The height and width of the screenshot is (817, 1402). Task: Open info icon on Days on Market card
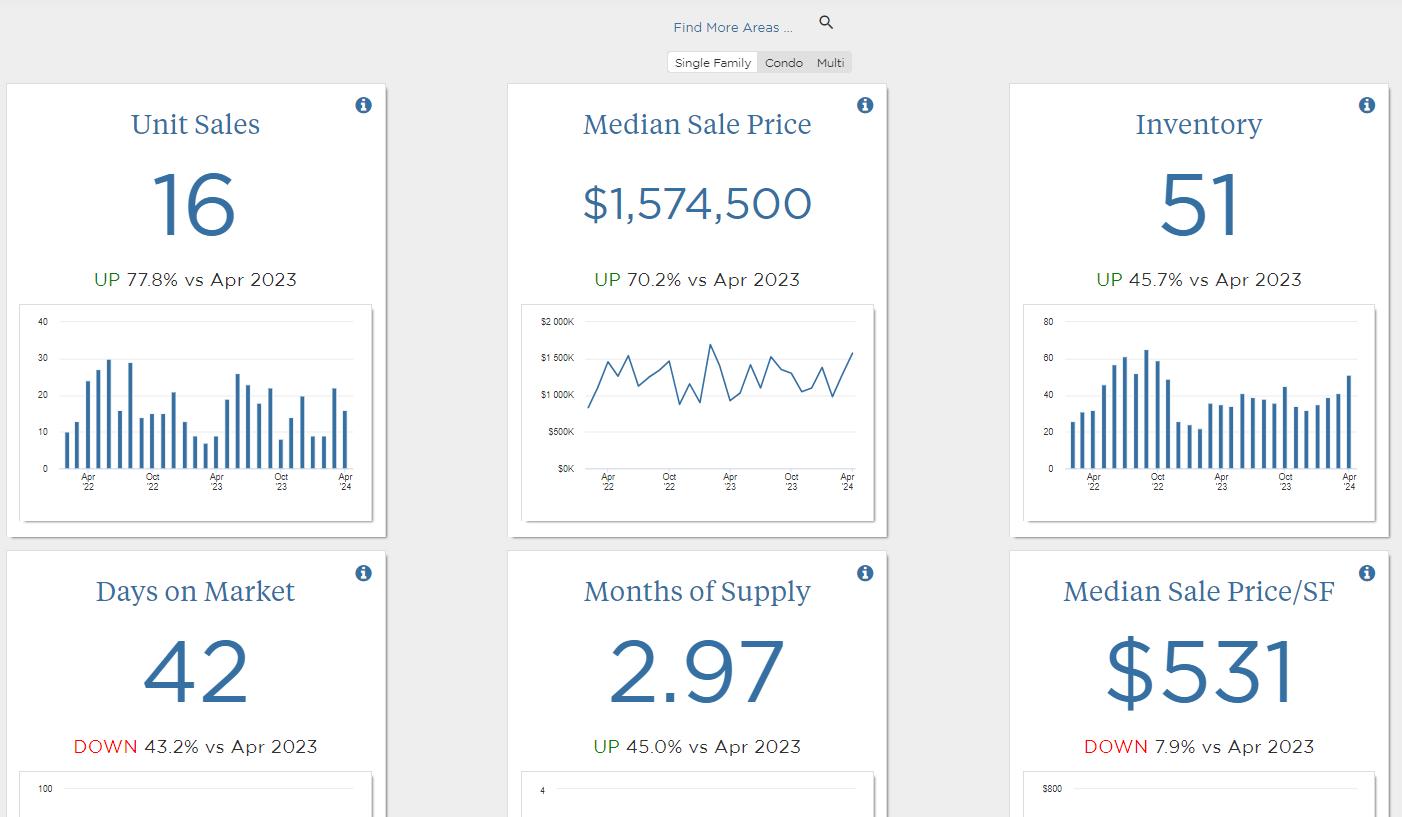pyautogui.click(x=364, y=573)
